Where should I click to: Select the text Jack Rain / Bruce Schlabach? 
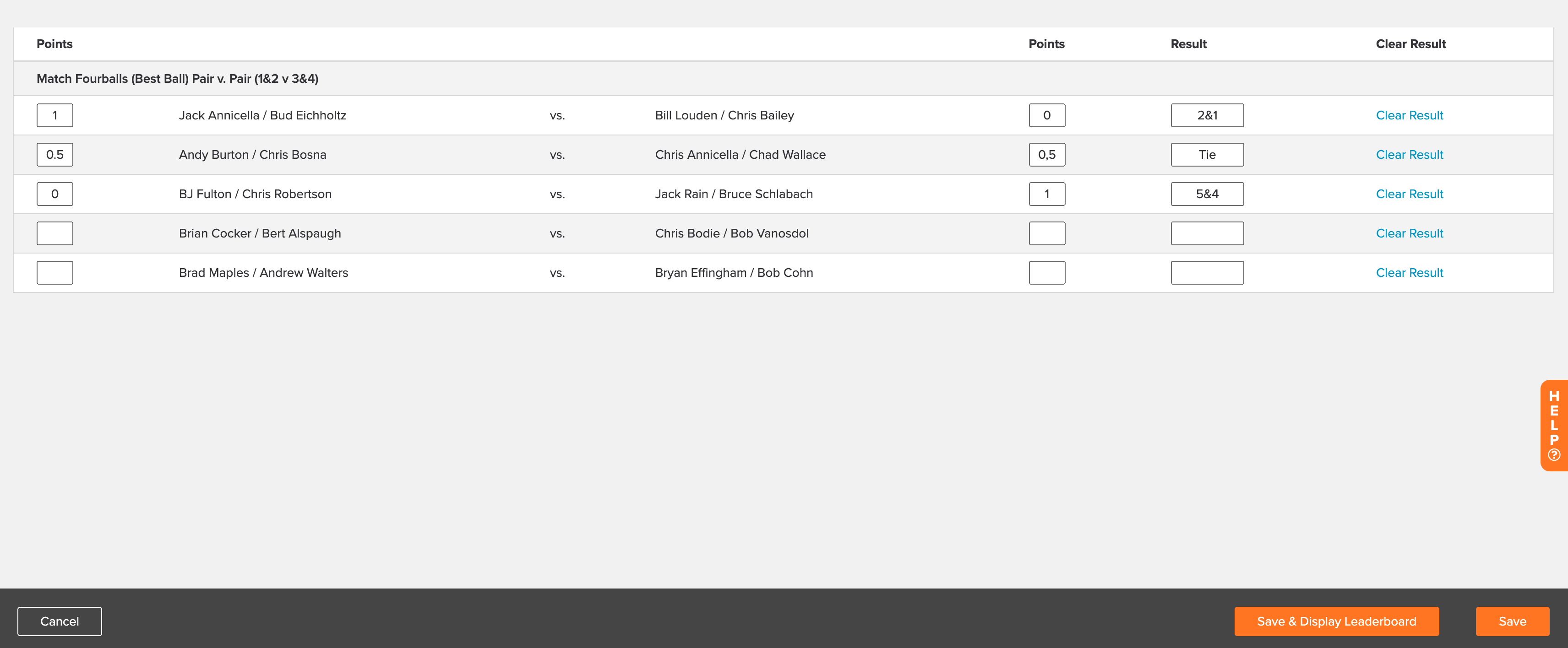click(734, 194)
